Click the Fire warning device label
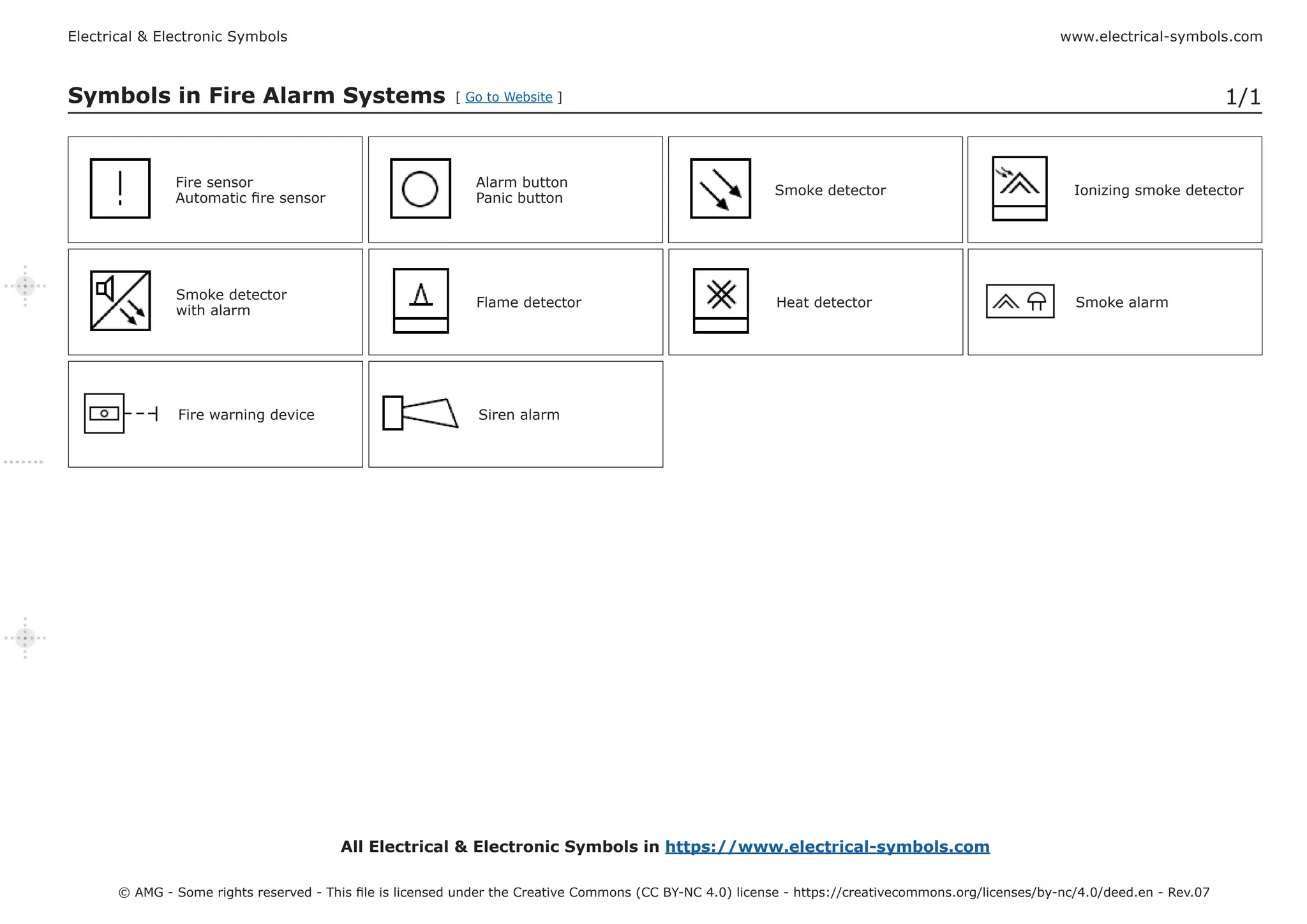Image resolution: width=1307 pixels, height=924 pixels. (246, 415)
